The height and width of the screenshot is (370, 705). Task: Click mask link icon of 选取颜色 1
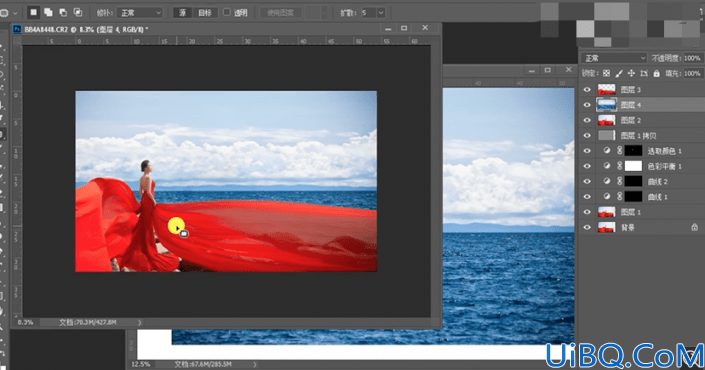point(619,151)
